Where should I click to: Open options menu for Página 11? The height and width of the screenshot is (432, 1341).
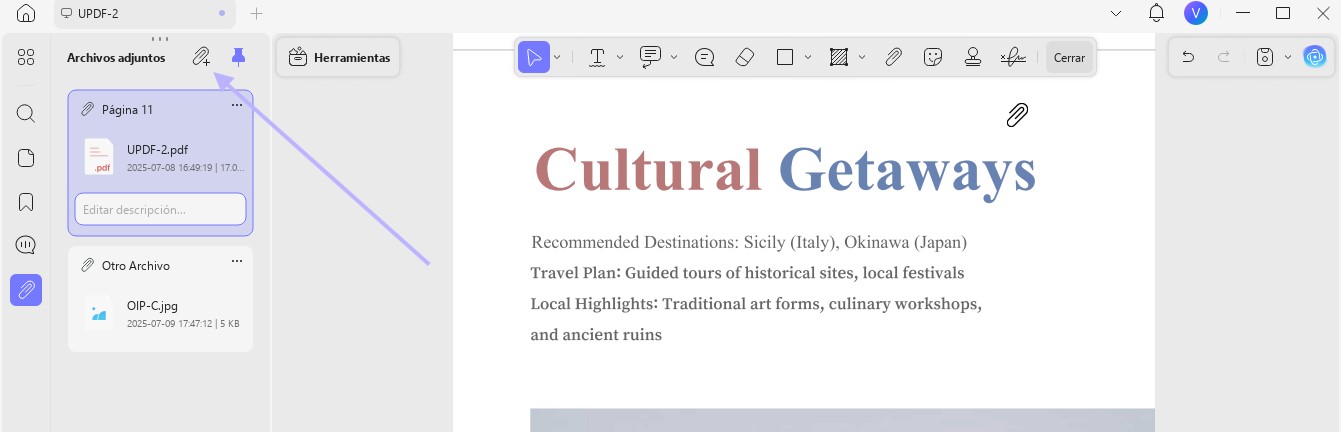(237, 105)
